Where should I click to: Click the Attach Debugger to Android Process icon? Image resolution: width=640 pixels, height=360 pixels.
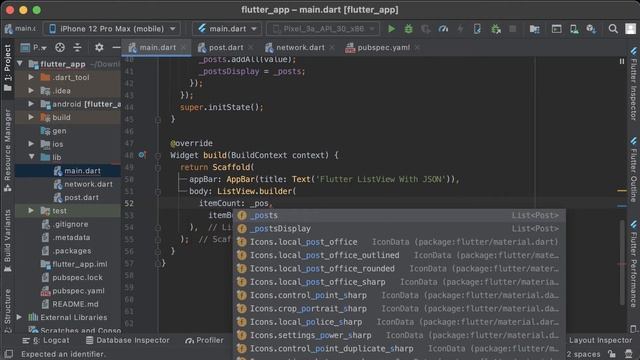click(496, 29)
